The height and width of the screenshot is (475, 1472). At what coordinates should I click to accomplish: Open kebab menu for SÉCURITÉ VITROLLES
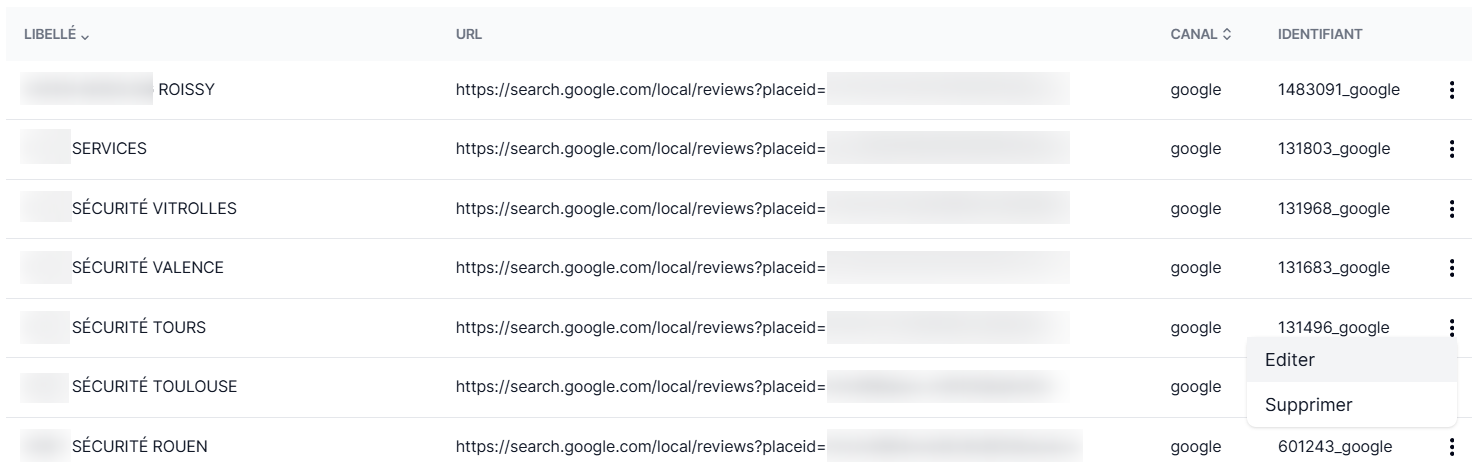click(1451, 209)
